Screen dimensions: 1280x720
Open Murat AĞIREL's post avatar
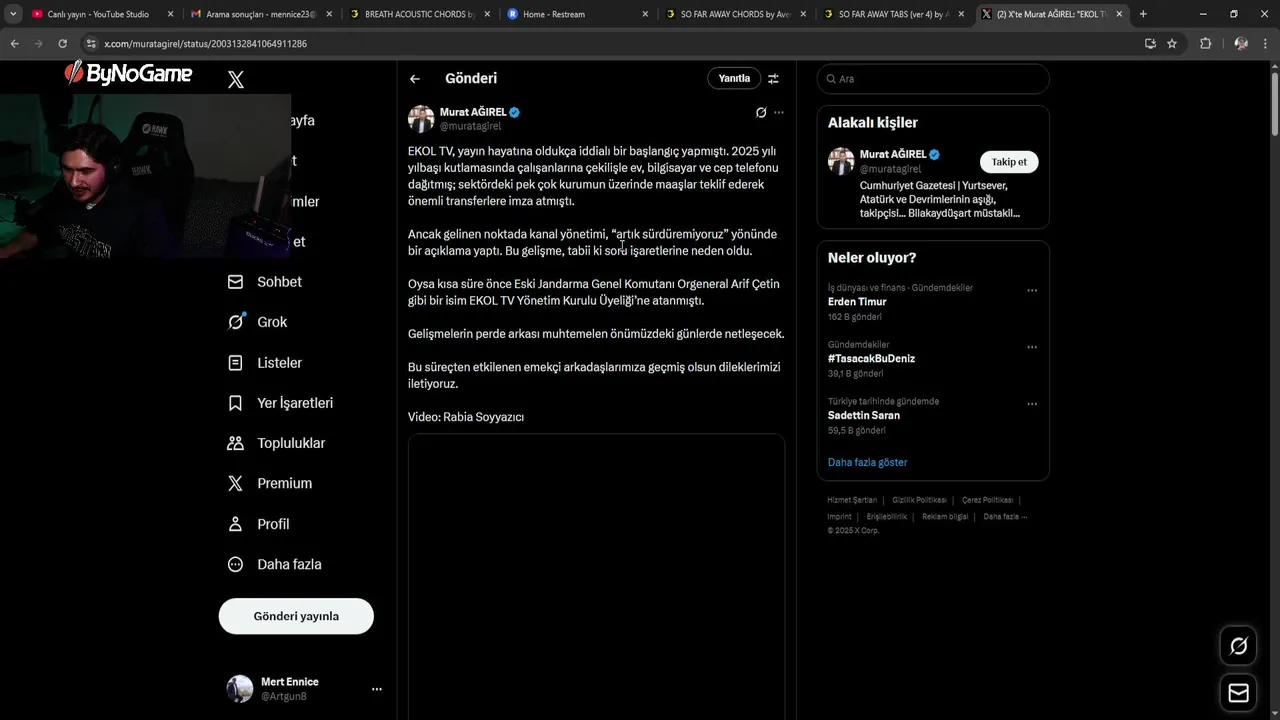pyautogui.click(x=421, y=118)
